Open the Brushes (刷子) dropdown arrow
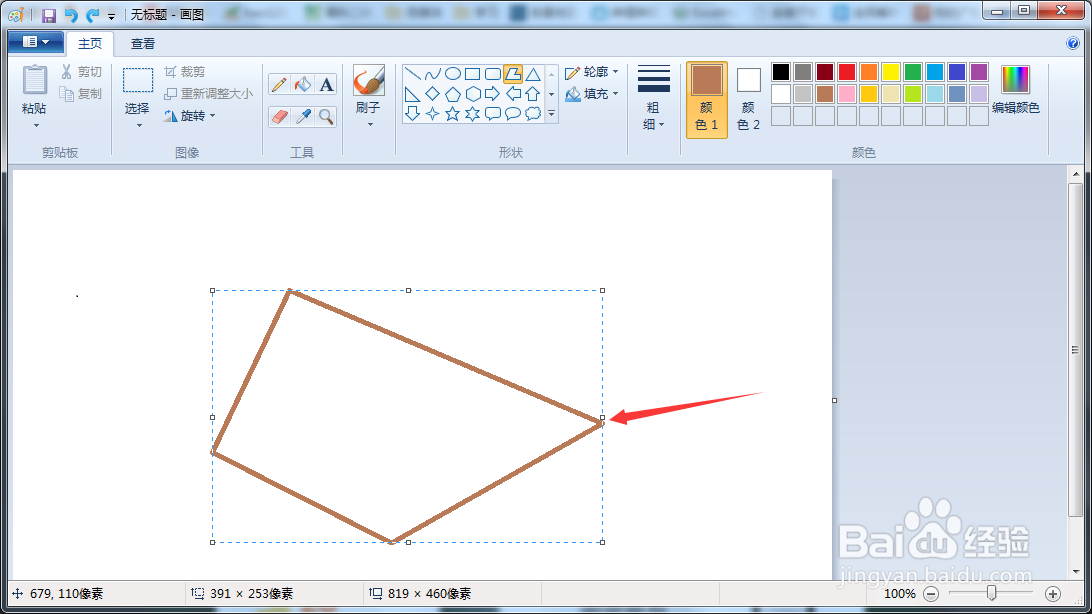The width and height of the screenshot is (1092, 614). coord(369,125)
